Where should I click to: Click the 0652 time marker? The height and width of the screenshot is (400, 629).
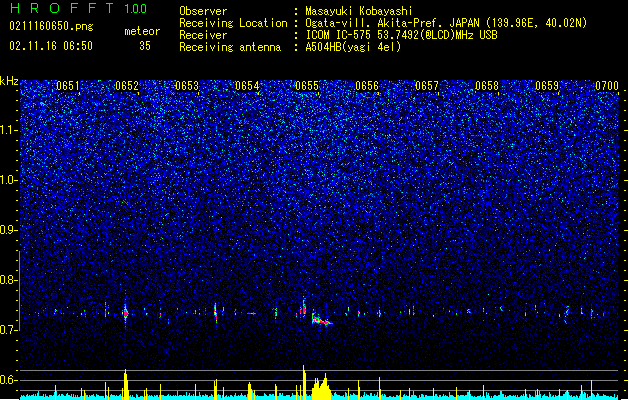127,86
